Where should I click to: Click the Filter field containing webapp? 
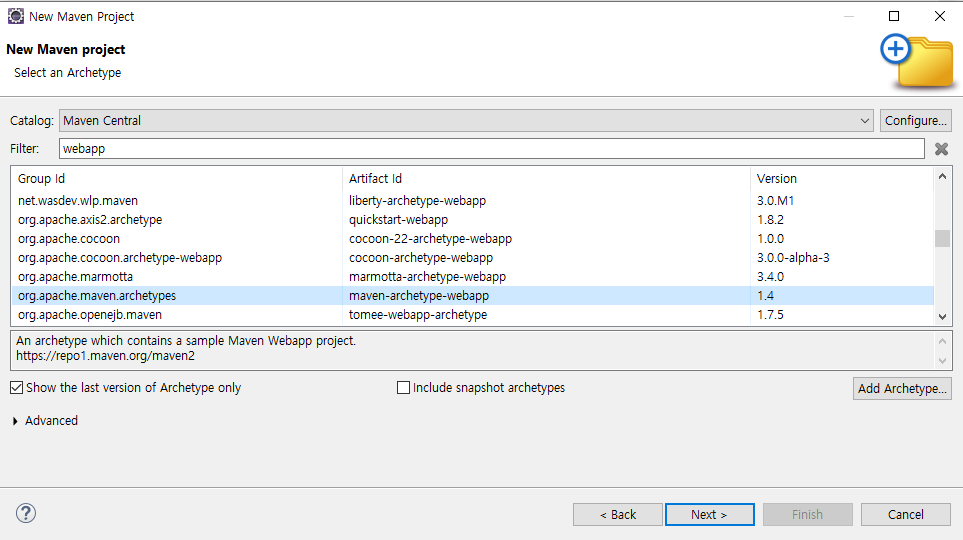pos(492,149)
